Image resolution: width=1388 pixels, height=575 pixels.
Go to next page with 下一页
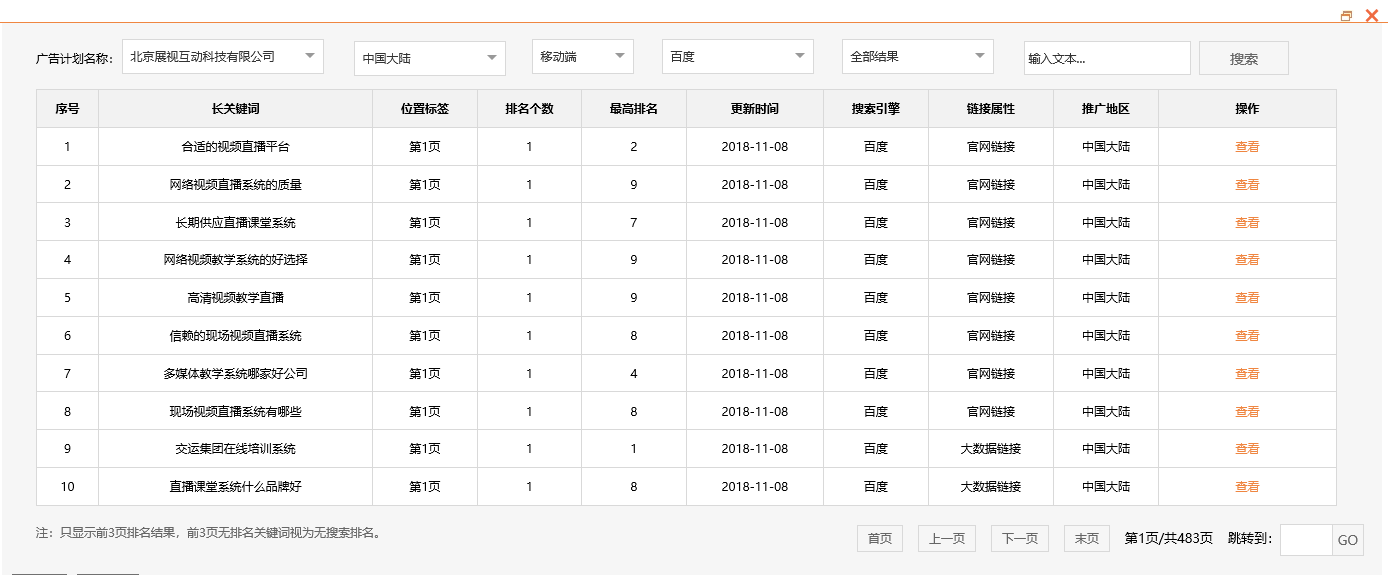coord(1020,538)
